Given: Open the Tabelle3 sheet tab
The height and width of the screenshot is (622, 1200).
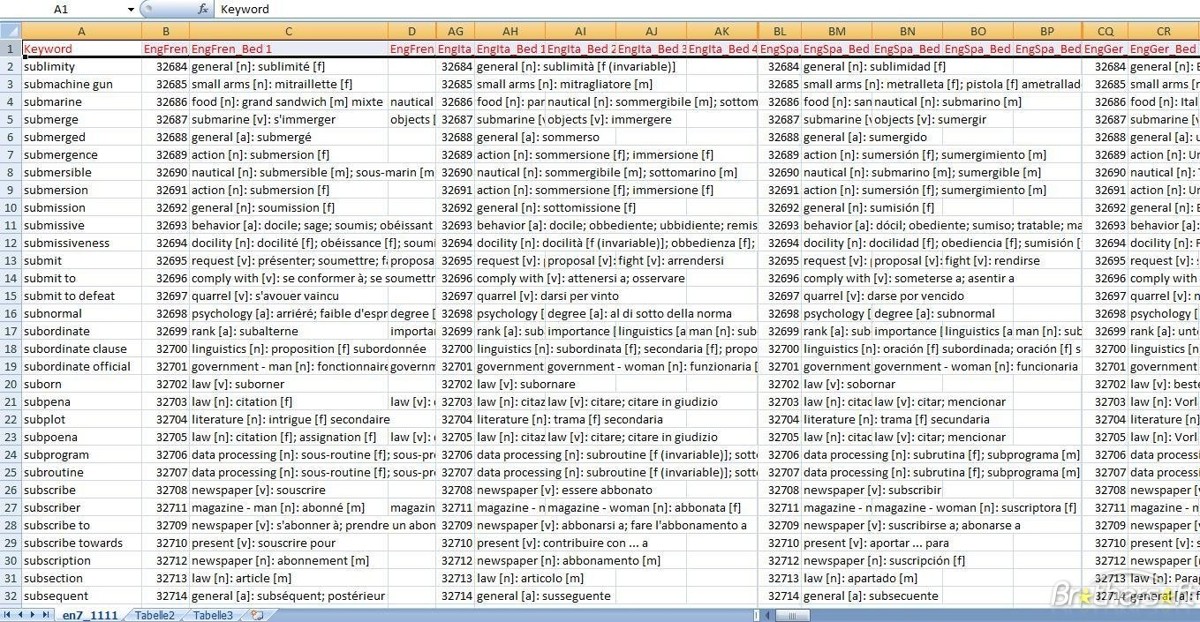Looking at the screenshot, I should 213,615.
